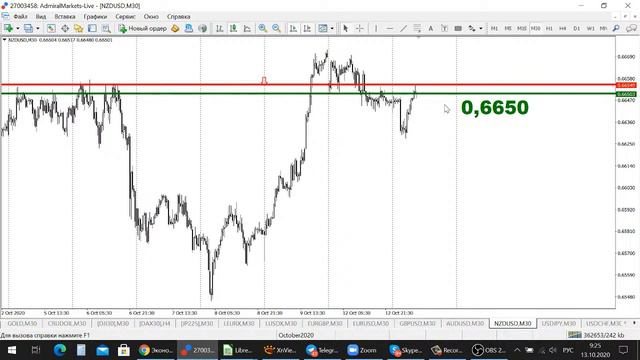Select the gray rectangle shape tool
Viewport: 640px width, 360px height.
coord(458,28)
